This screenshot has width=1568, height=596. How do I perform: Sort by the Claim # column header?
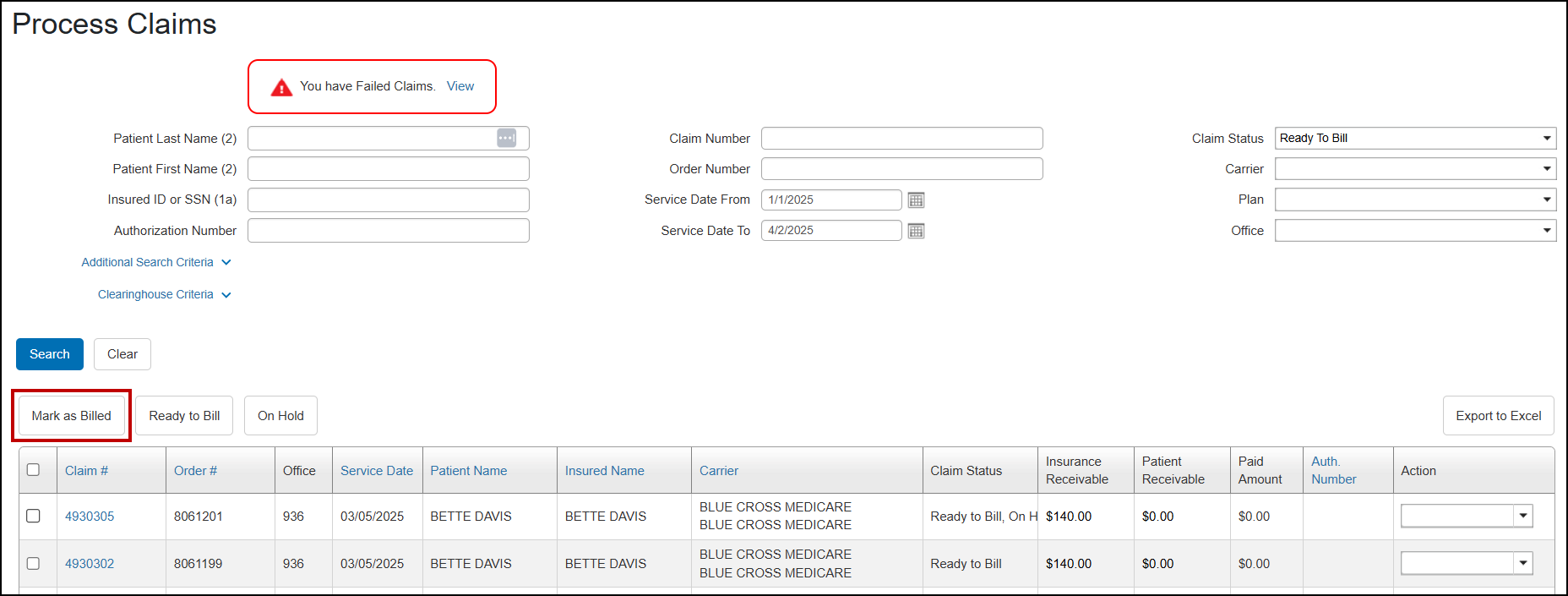point(86,471)
